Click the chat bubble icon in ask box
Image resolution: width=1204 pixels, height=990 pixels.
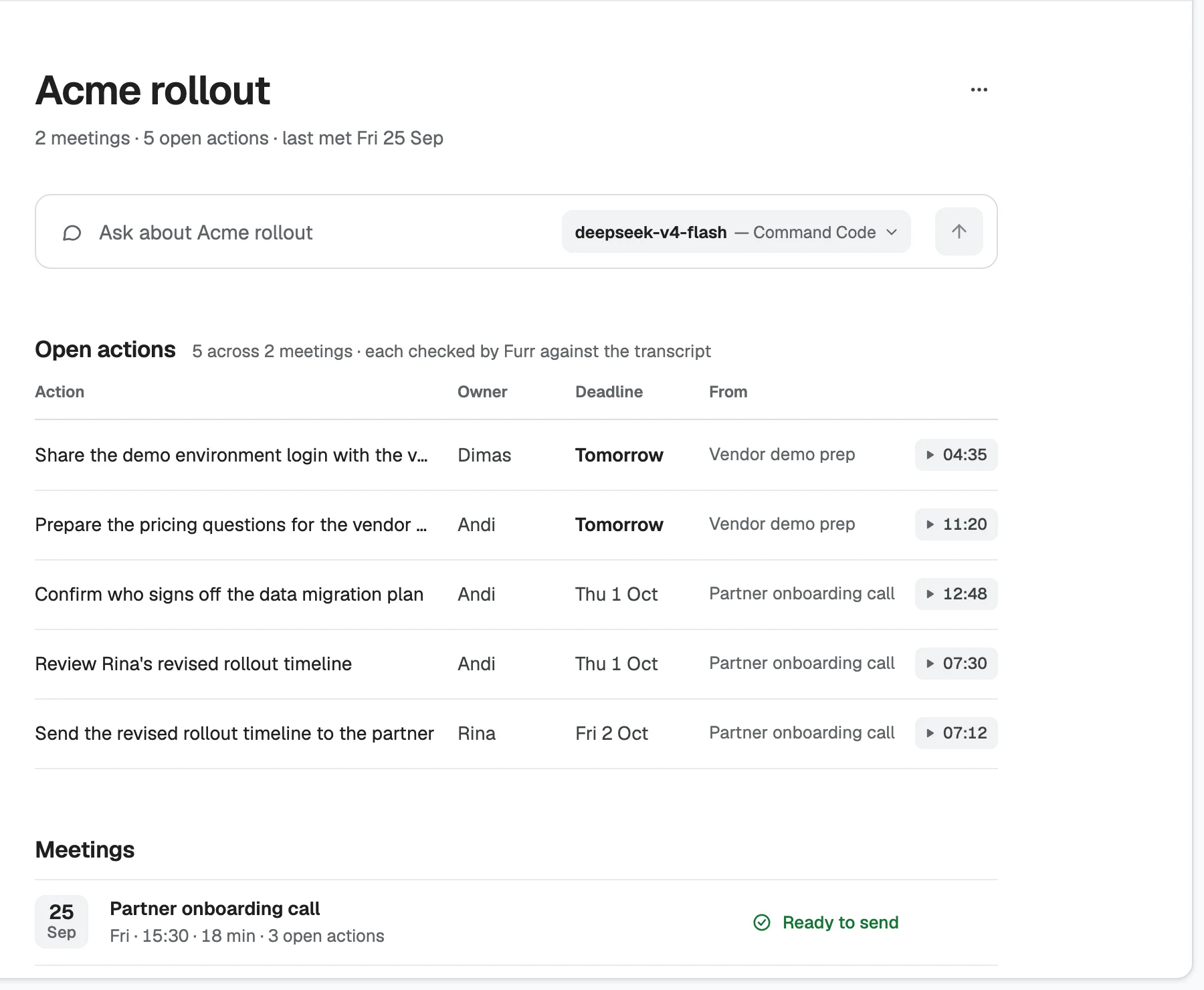(72, 233)
